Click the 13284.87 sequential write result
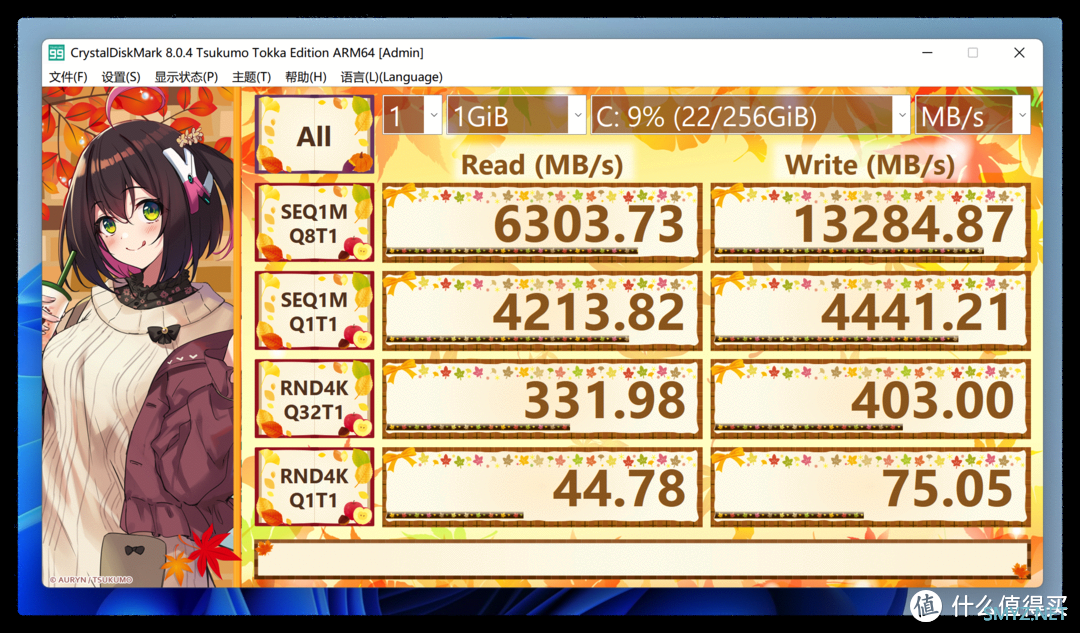Screen dimensions: 1080x633 (871, 223)
